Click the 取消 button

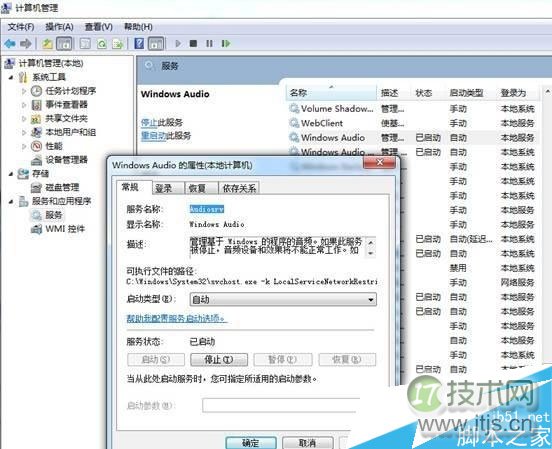coord(308,443)
